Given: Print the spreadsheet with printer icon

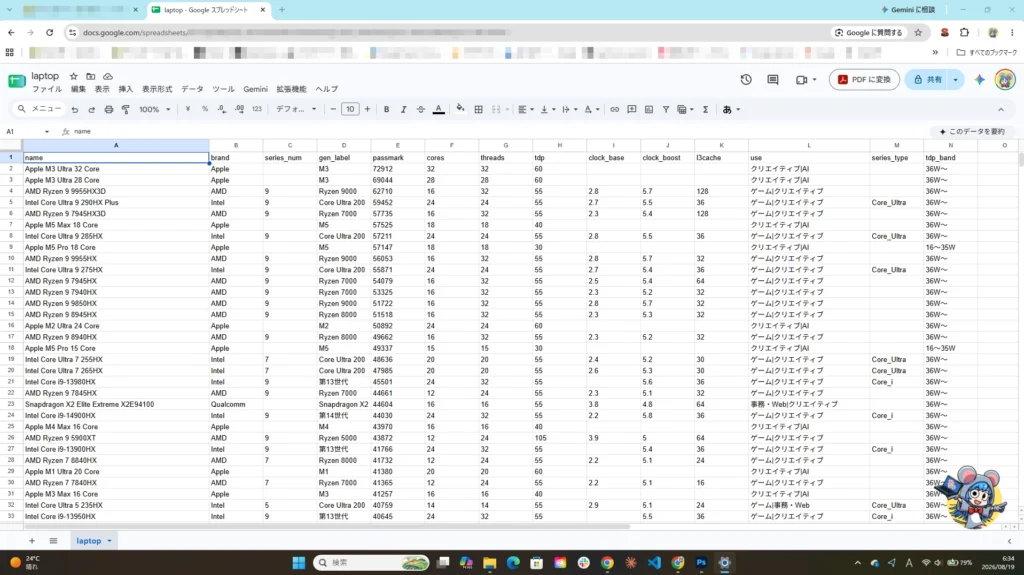Looking at the screenshot, I should (108, 110).
